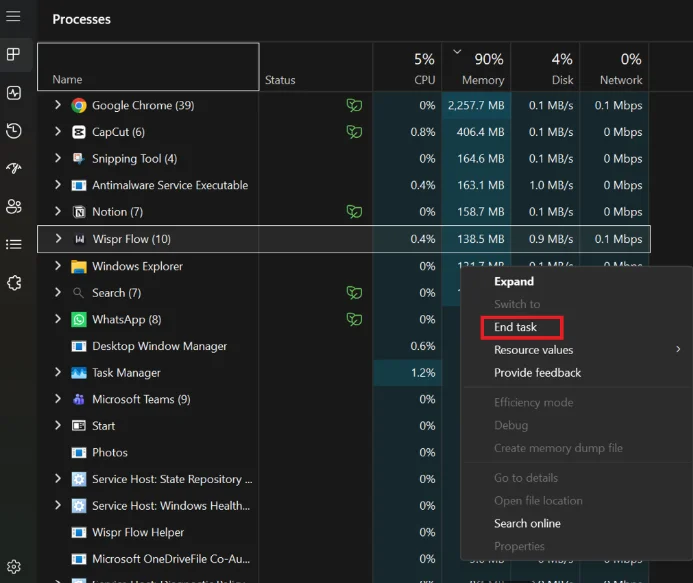Screen dimensions: 693x583
Task: Click the Snipping Tool process icon
Action: point(79,159)
